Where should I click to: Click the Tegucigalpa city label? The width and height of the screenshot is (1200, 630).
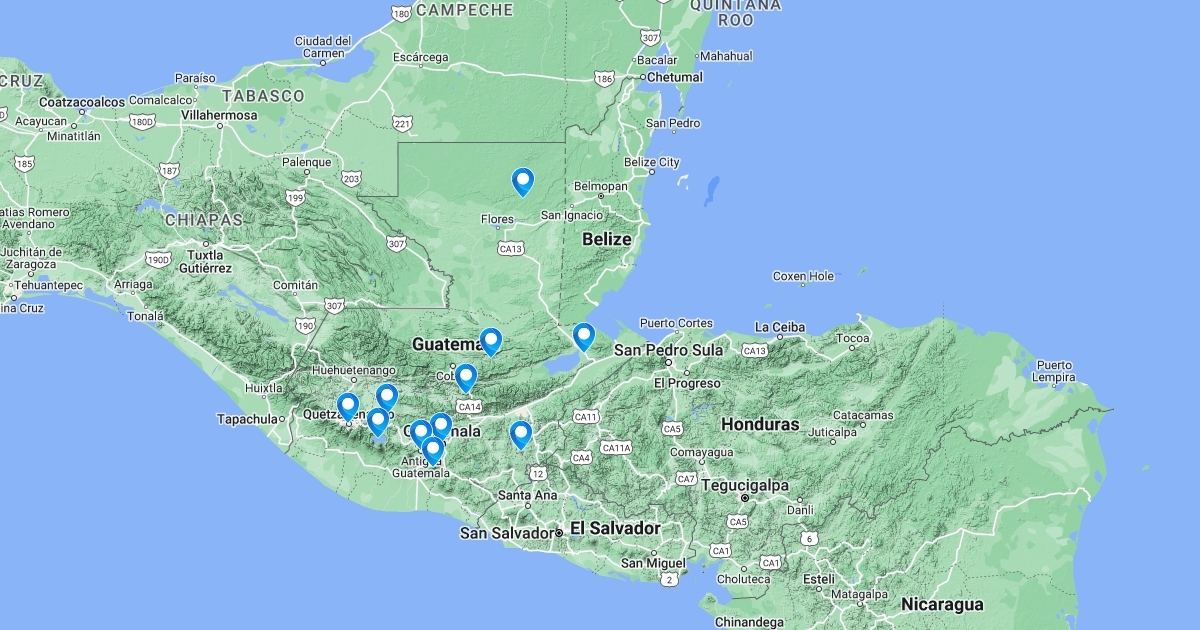[x=746, y=486]
